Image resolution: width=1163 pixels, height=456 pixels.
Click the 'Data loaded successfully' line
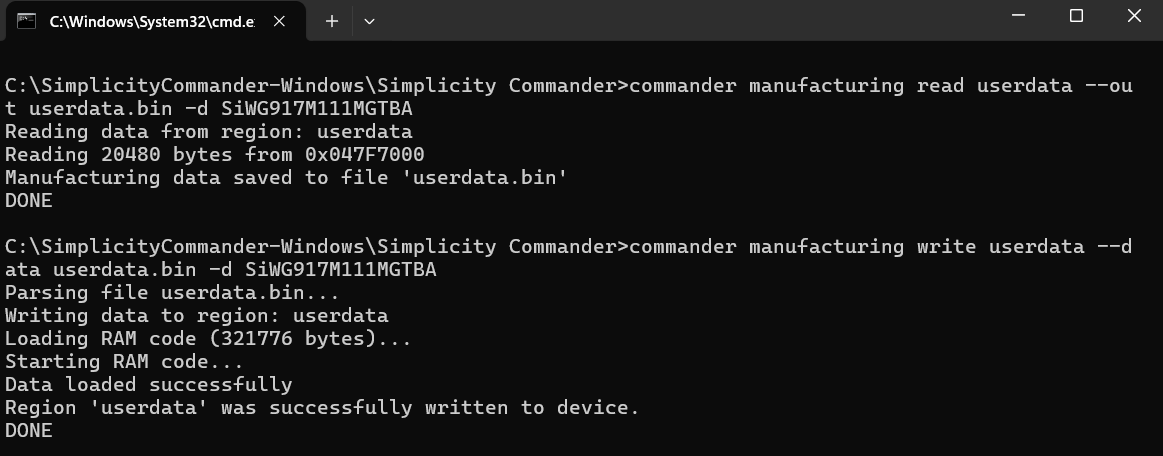click(x=148, y=385)
